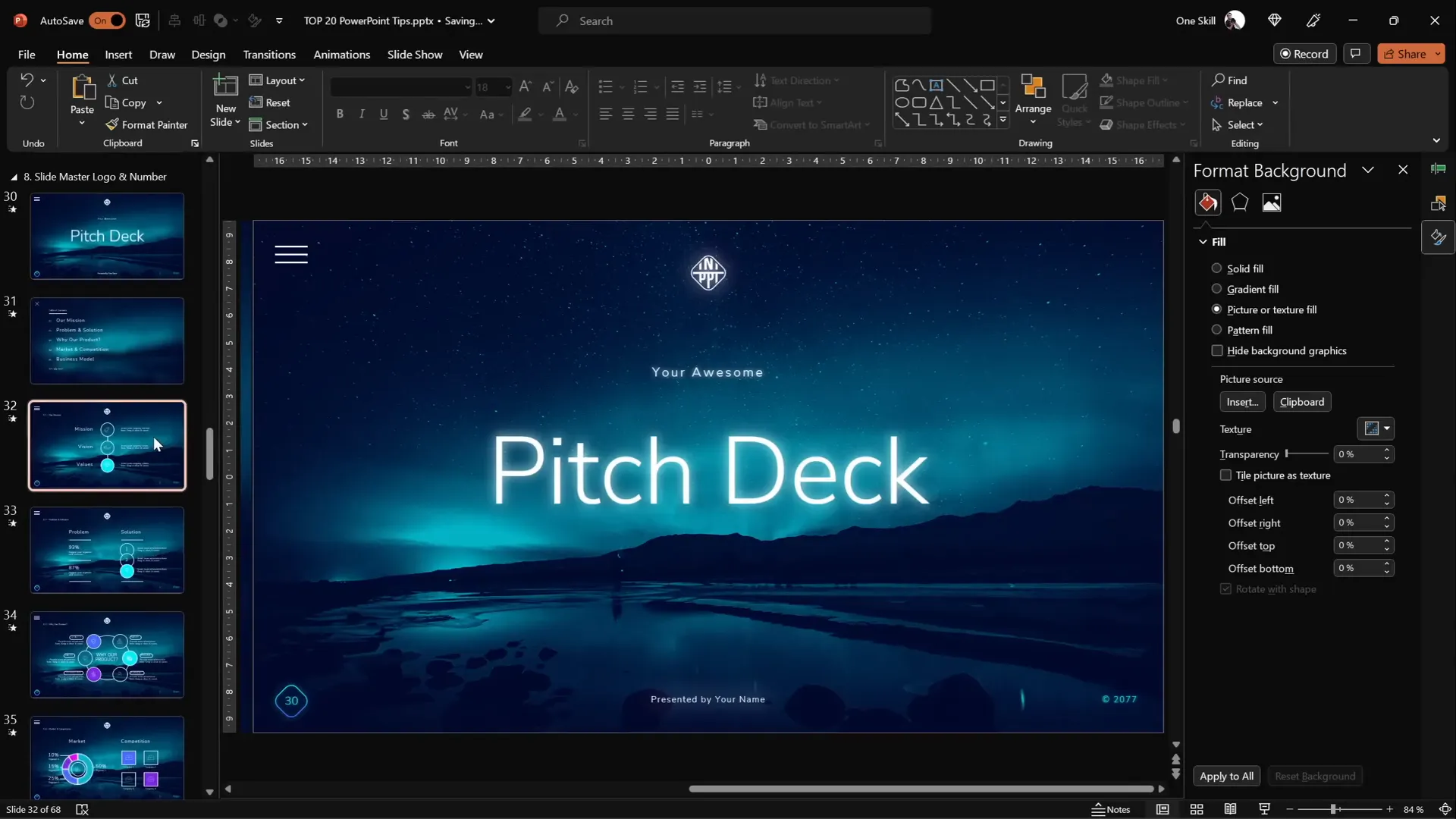Open the Layout dropdown

277,80
